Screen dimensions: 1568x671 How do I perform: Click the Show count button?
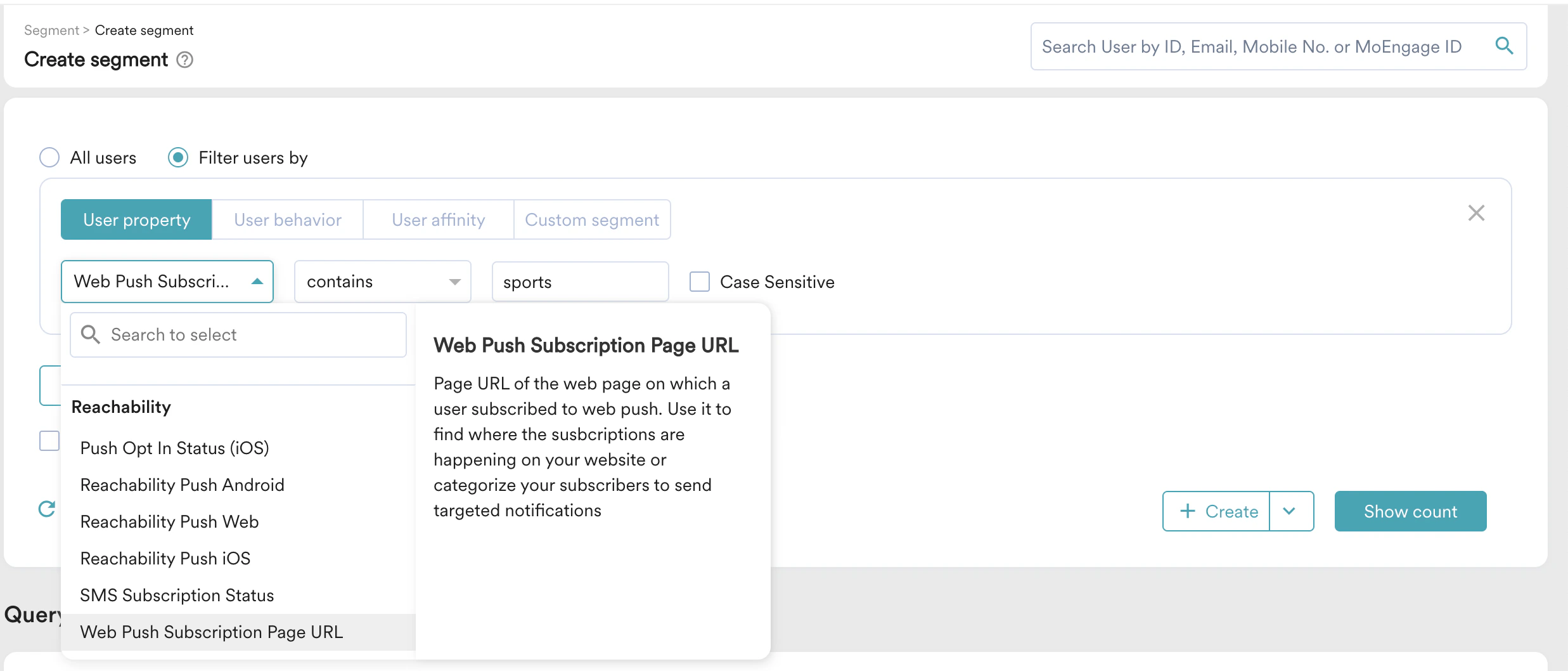[x=1410, y=511]
